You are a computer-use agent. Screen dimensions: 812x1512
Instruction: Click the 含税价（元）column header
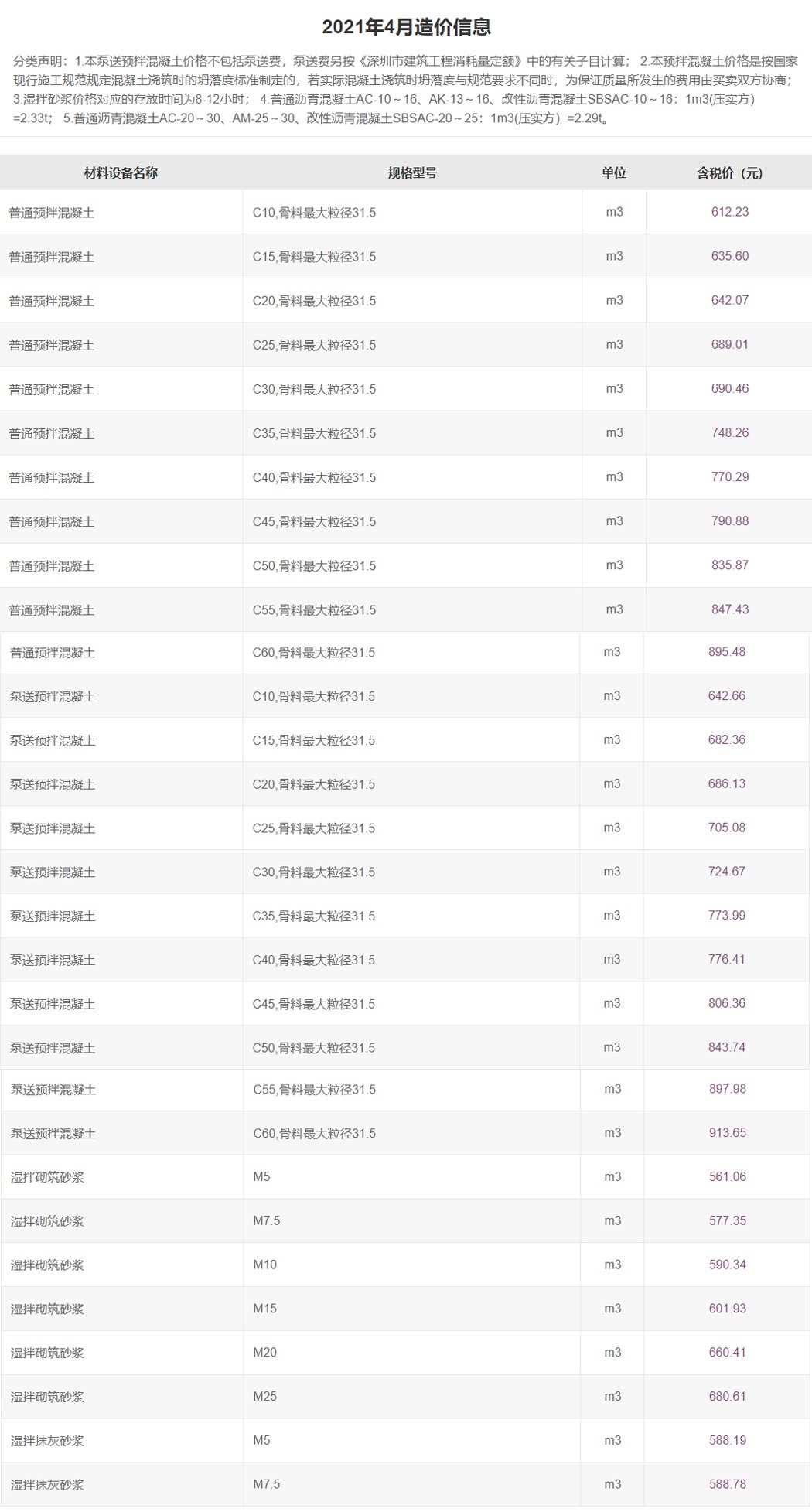click(729, 173)
